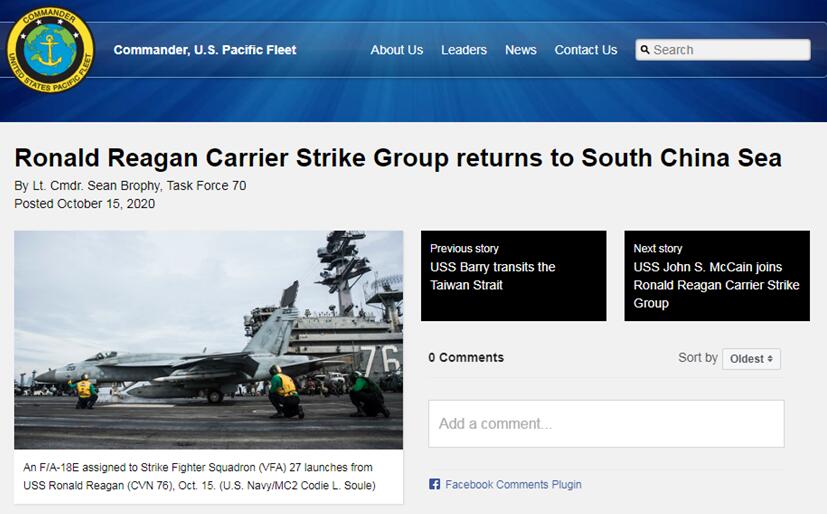Click the author byline Lt. Cmdr. Sean Brophy
This screenshot has width=827, height=514.
click(130, 186)
